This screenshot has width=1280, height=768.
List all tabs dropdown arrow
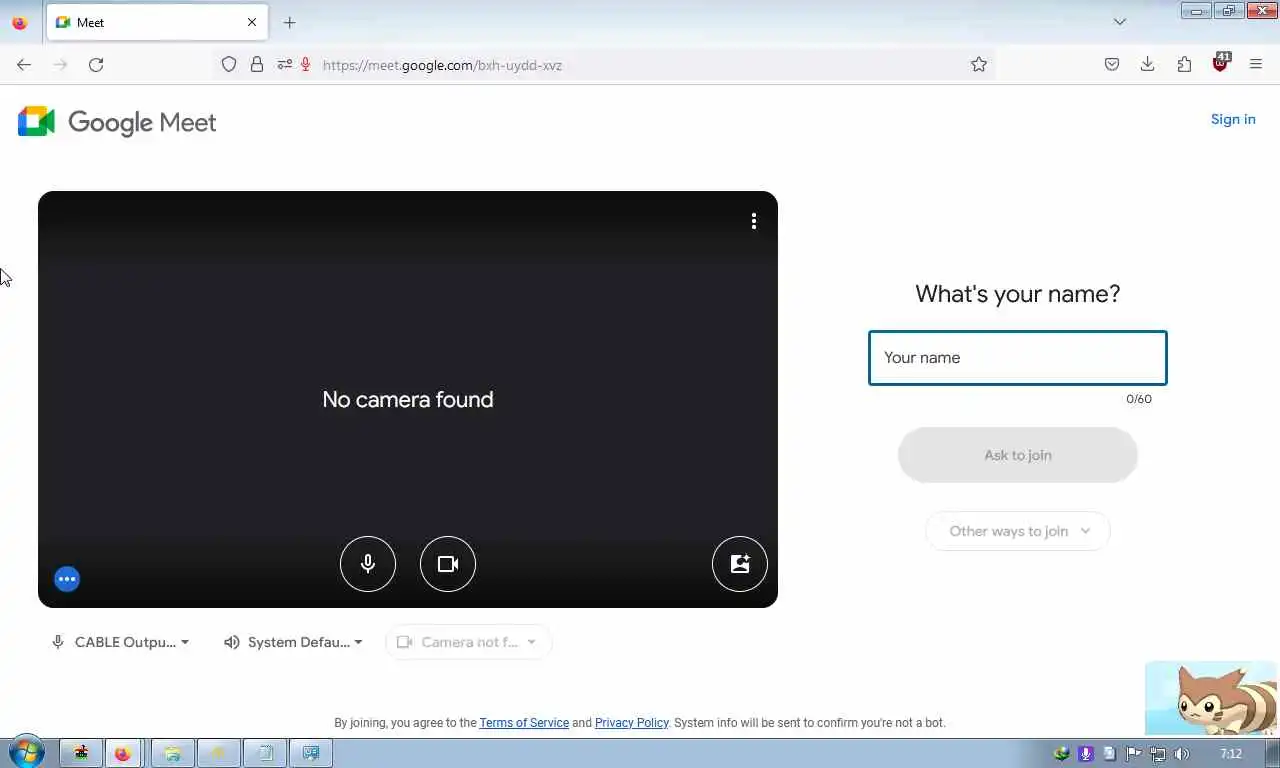coord(1120,22)
